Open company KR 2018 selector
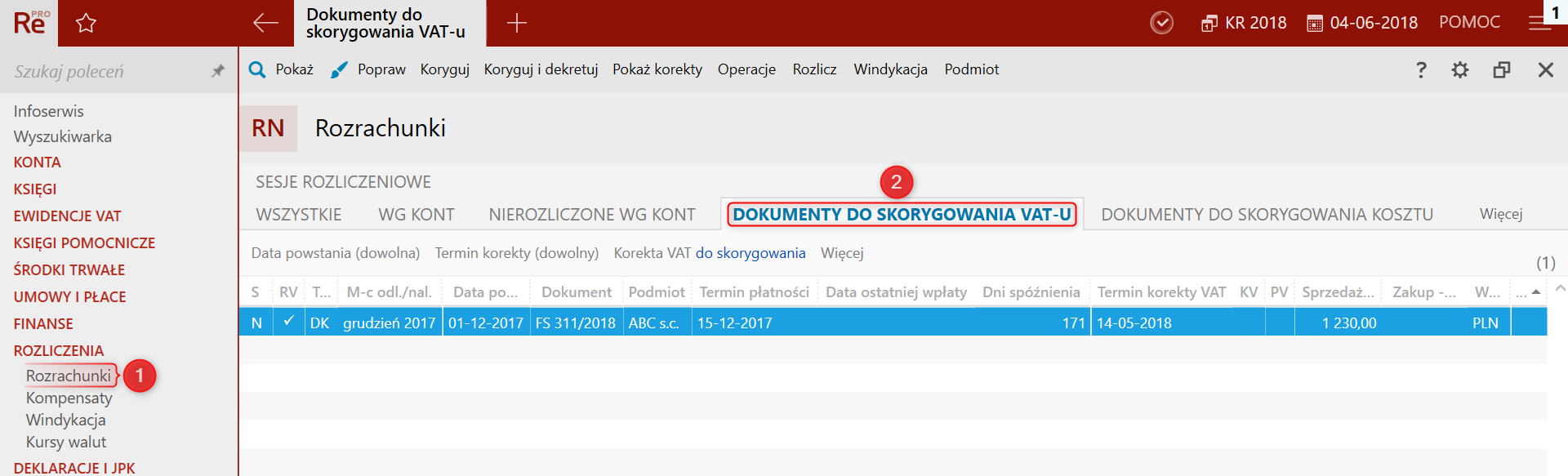The image size is (1568, 476). point(1244,23)
